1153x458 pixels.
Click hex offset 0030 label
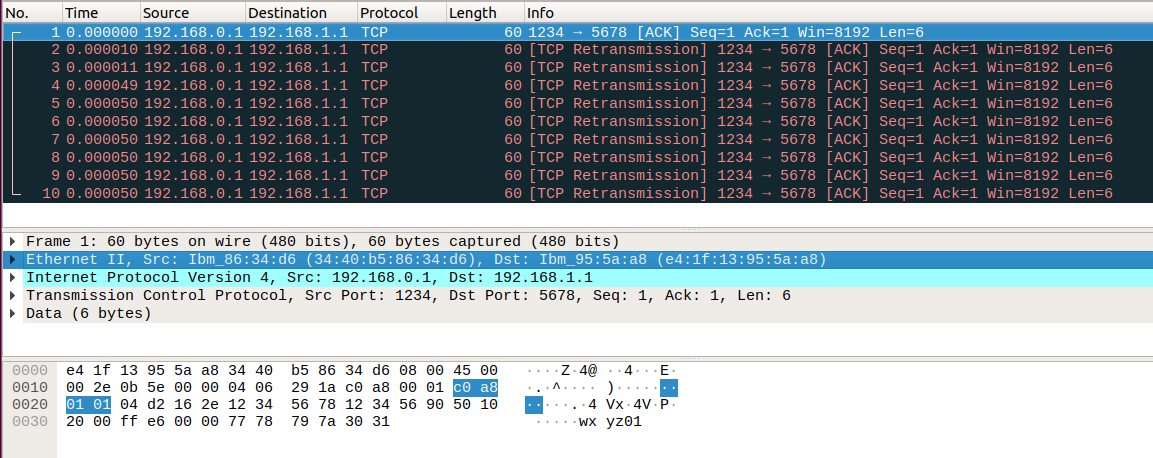point(29,423)
